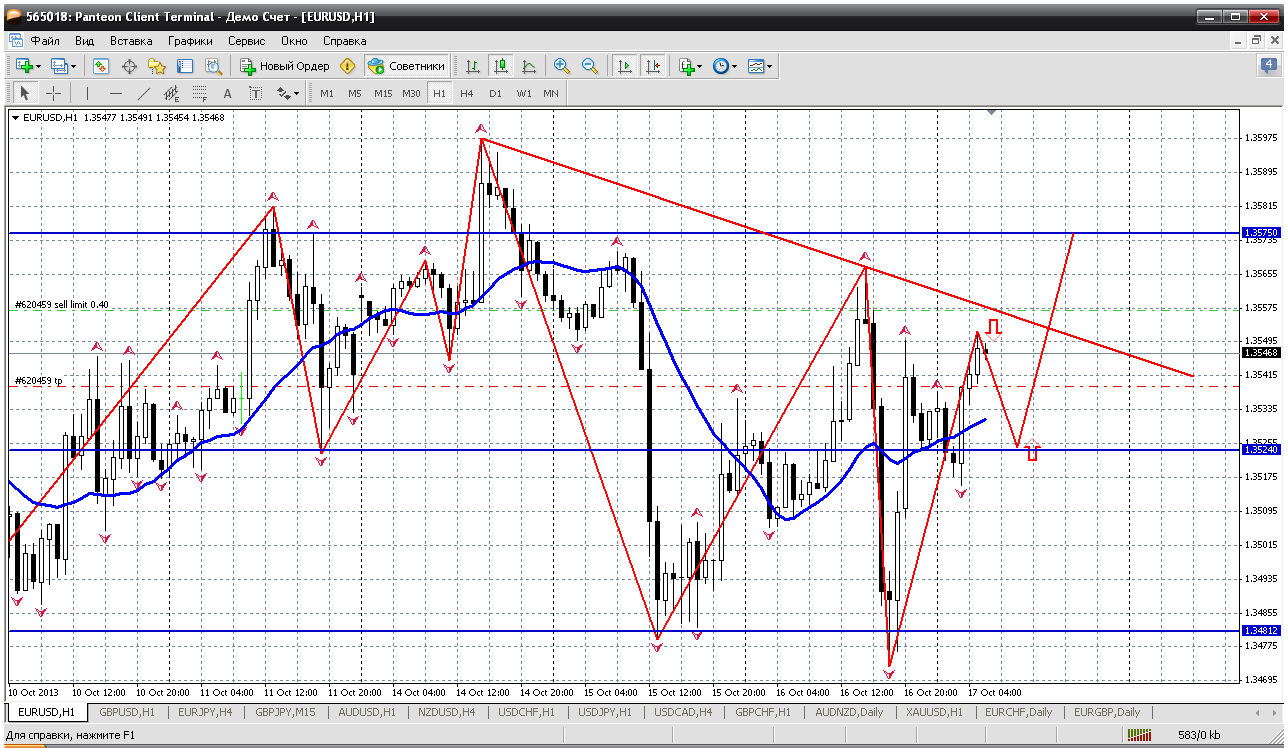Open the Графики menu
This screenshot has width=1288, height=748.
tap(190, 41)
